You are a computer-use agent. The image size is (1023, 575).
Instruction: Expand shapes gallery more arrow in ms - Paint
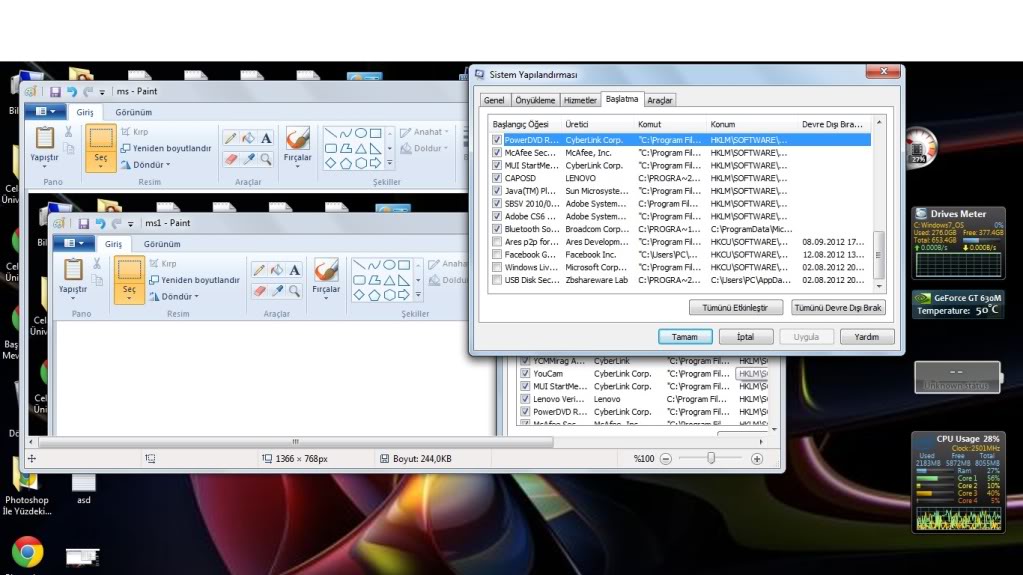coord(389,163)
